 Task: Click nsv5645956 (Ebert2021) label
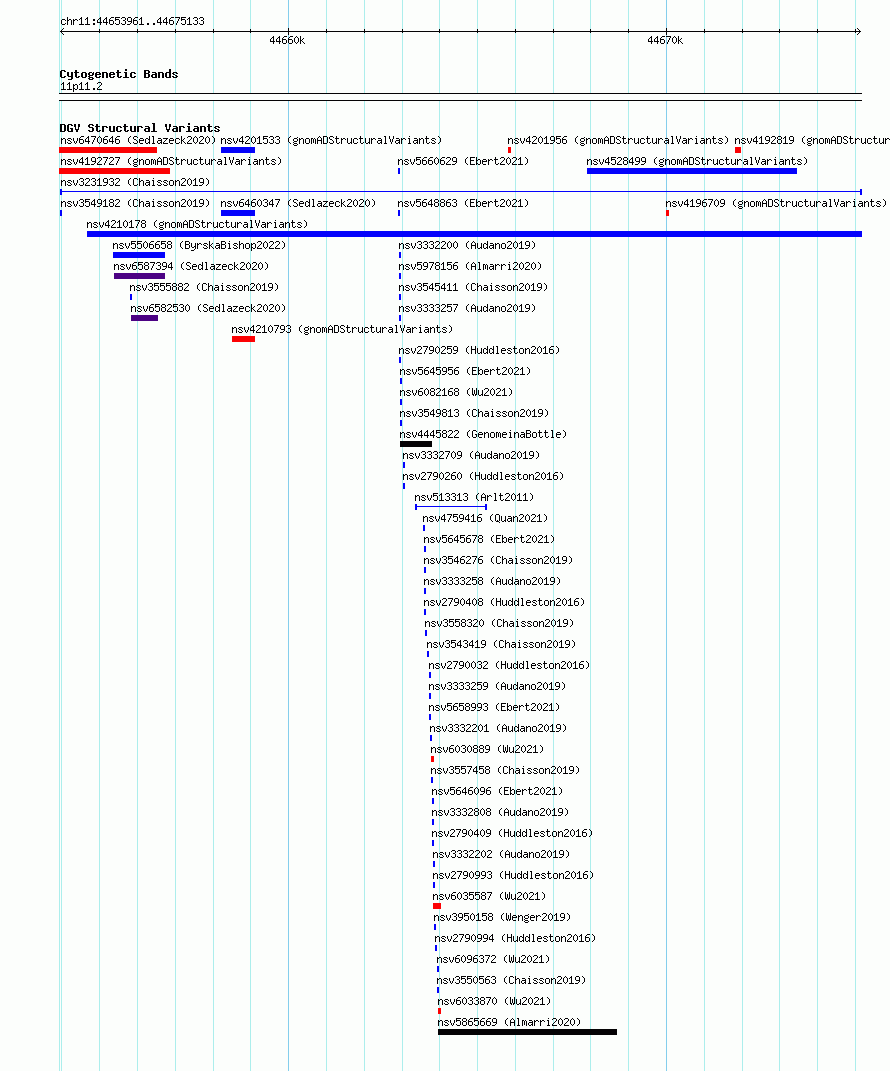(465, 372)
